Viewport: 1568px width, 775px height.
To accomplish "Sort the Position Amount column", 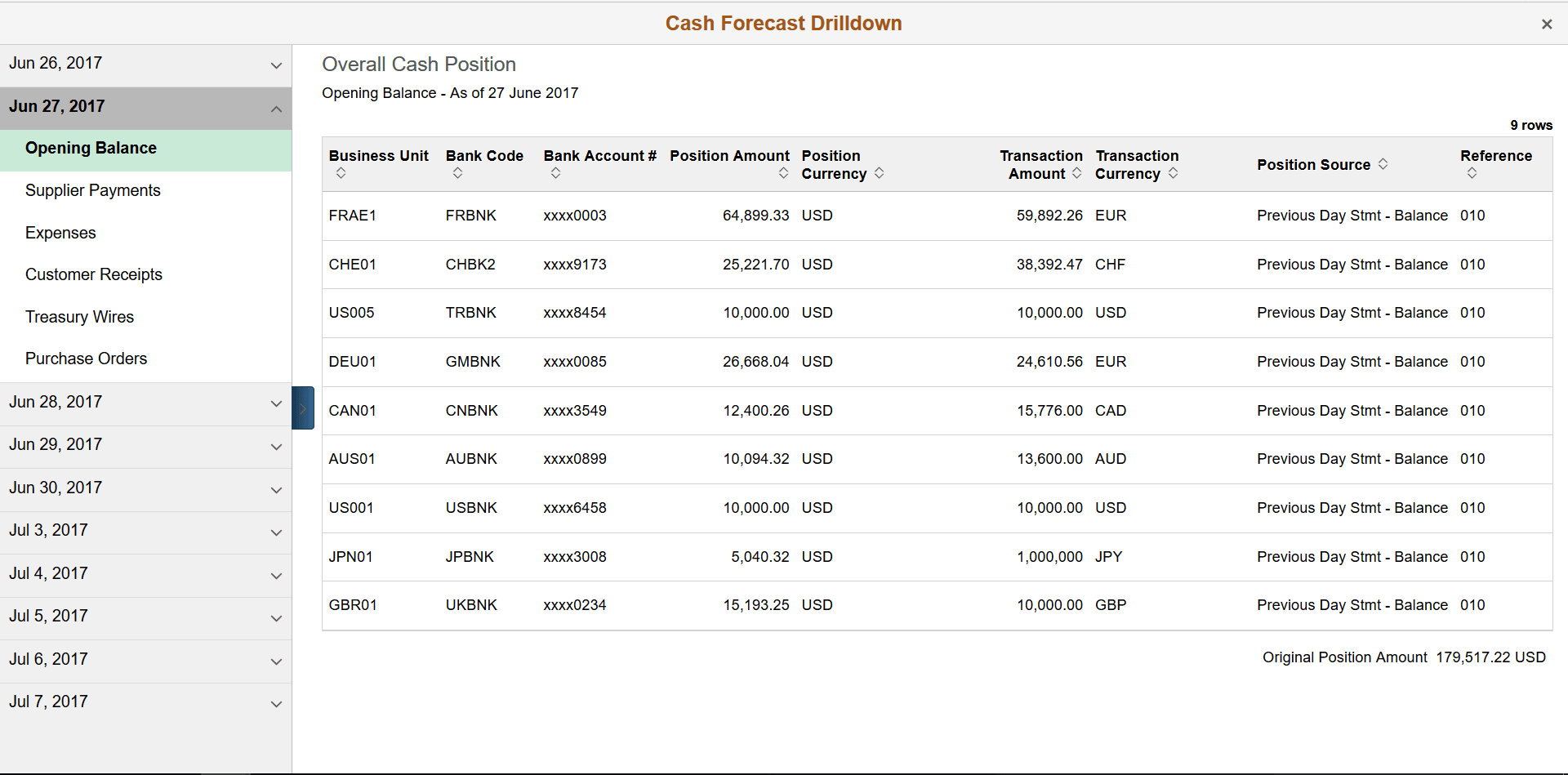I will coord(783,173).
